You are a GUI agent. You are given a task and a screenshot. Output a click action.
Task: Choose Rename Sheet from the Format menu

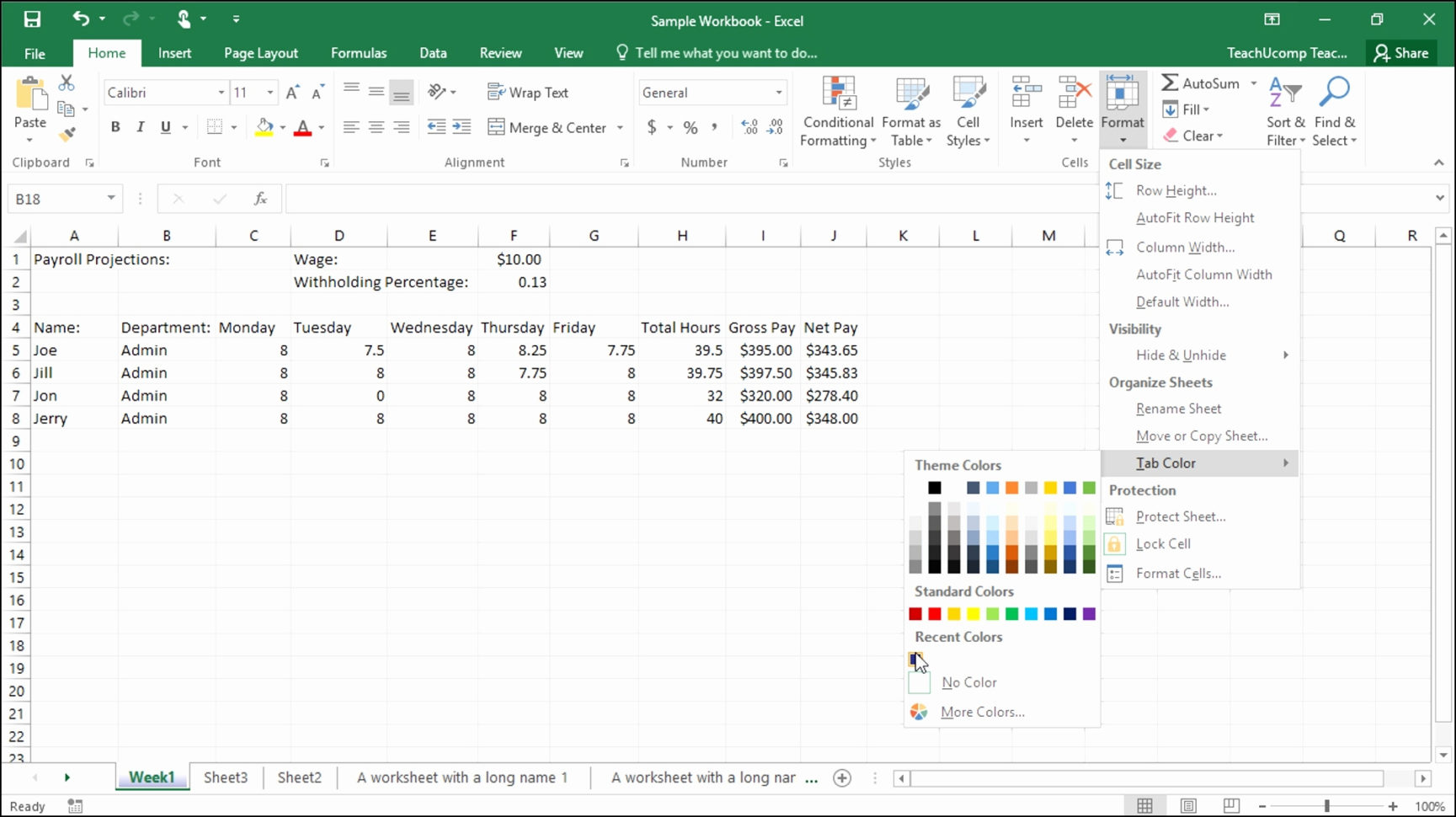(1178, 408)
